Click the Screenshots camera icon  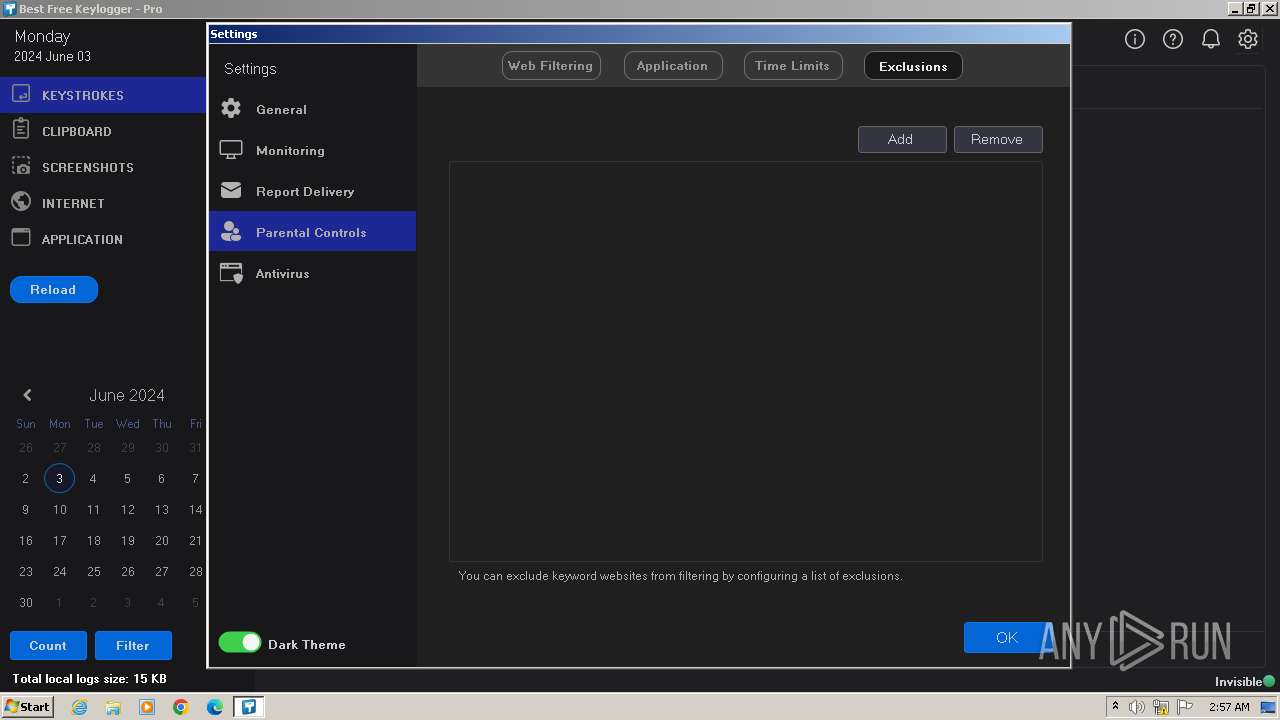tap(21, 166)
